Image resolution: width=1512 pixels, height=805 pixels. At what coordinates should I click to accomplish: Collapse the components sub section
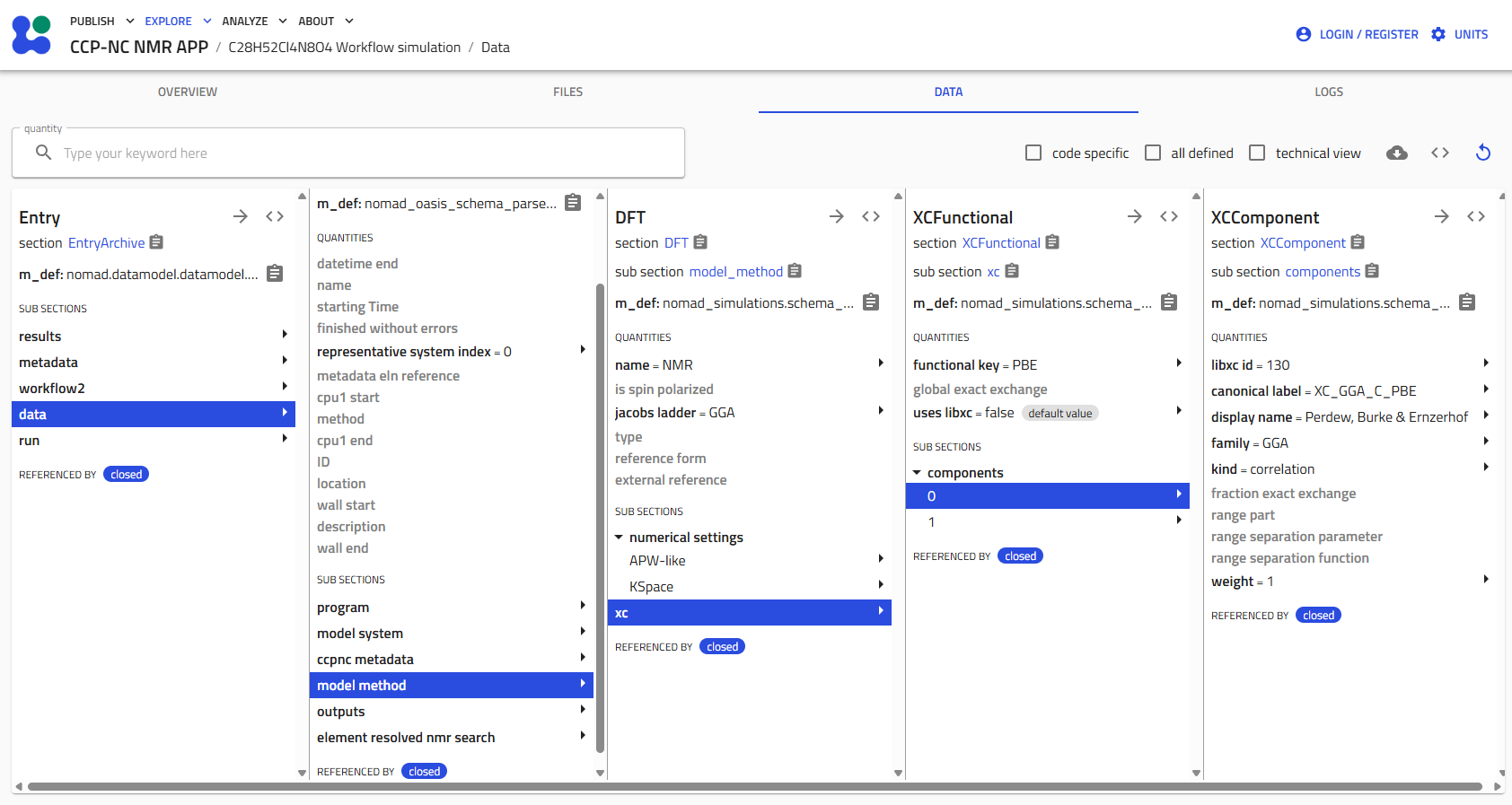917,472
